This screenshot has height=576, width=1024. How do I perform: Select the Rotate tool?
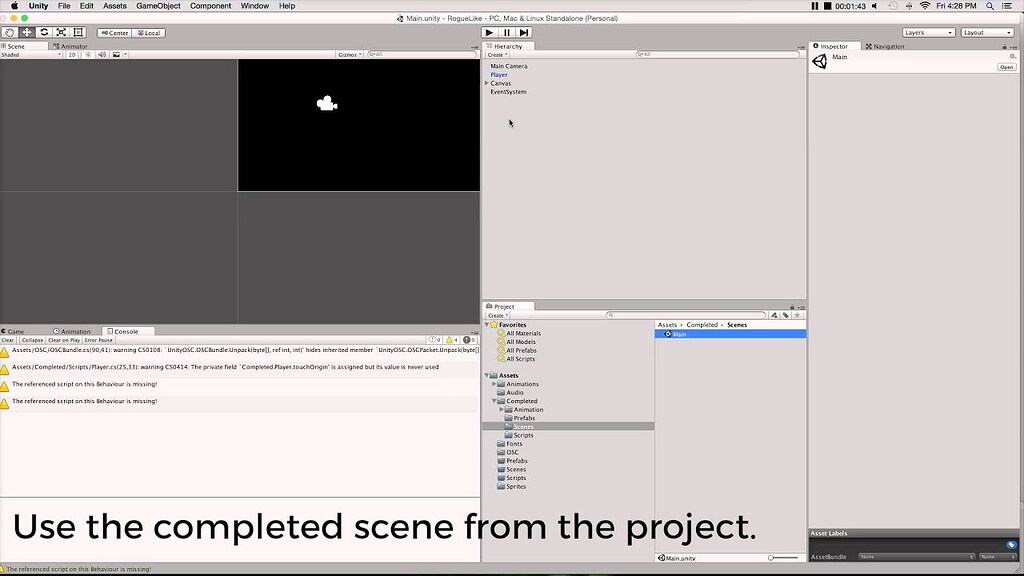[x=43, y=33]
